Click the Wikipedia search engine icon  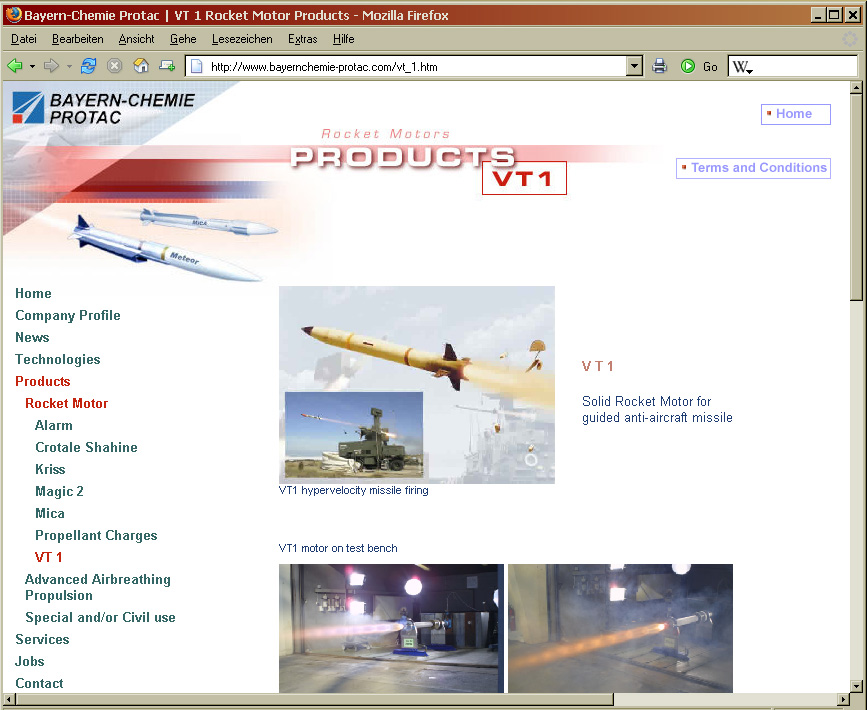tap(741, 67)
